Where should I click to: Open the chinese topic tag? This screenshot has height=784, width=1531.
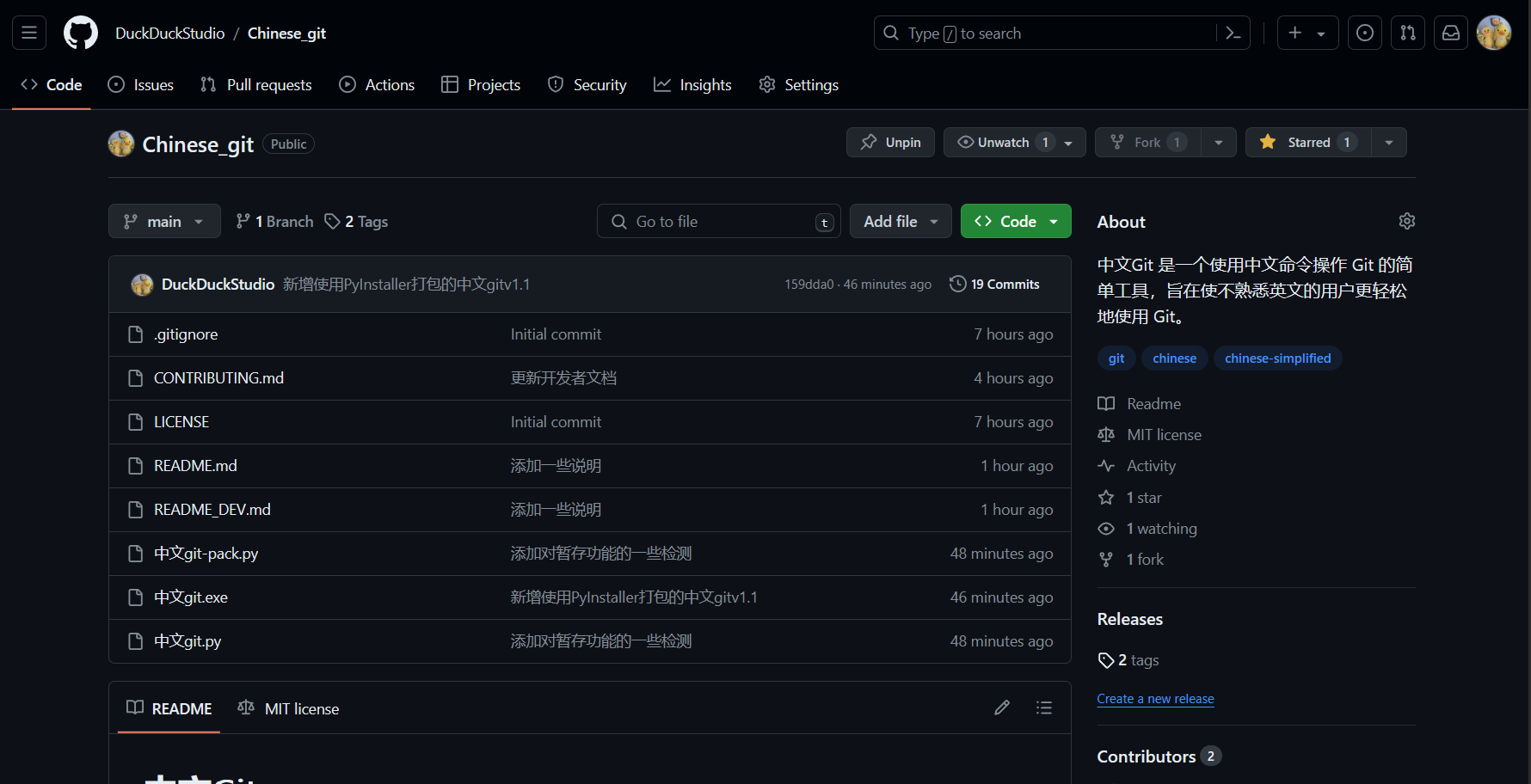point(1174,358)
